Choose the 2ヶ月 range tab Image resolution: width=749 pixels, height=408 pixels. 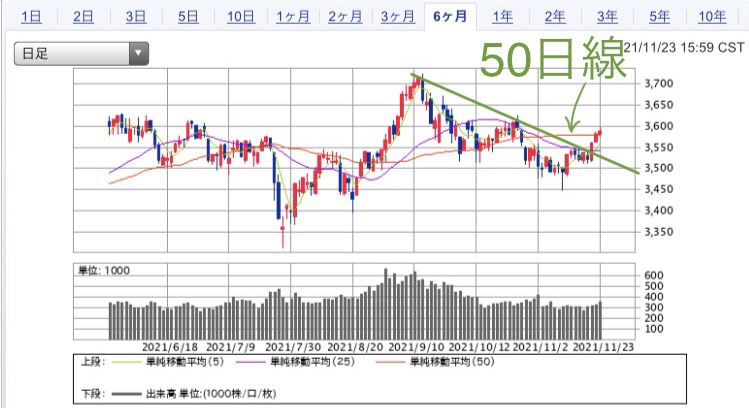pyautogui.click(x=345, y=17)
